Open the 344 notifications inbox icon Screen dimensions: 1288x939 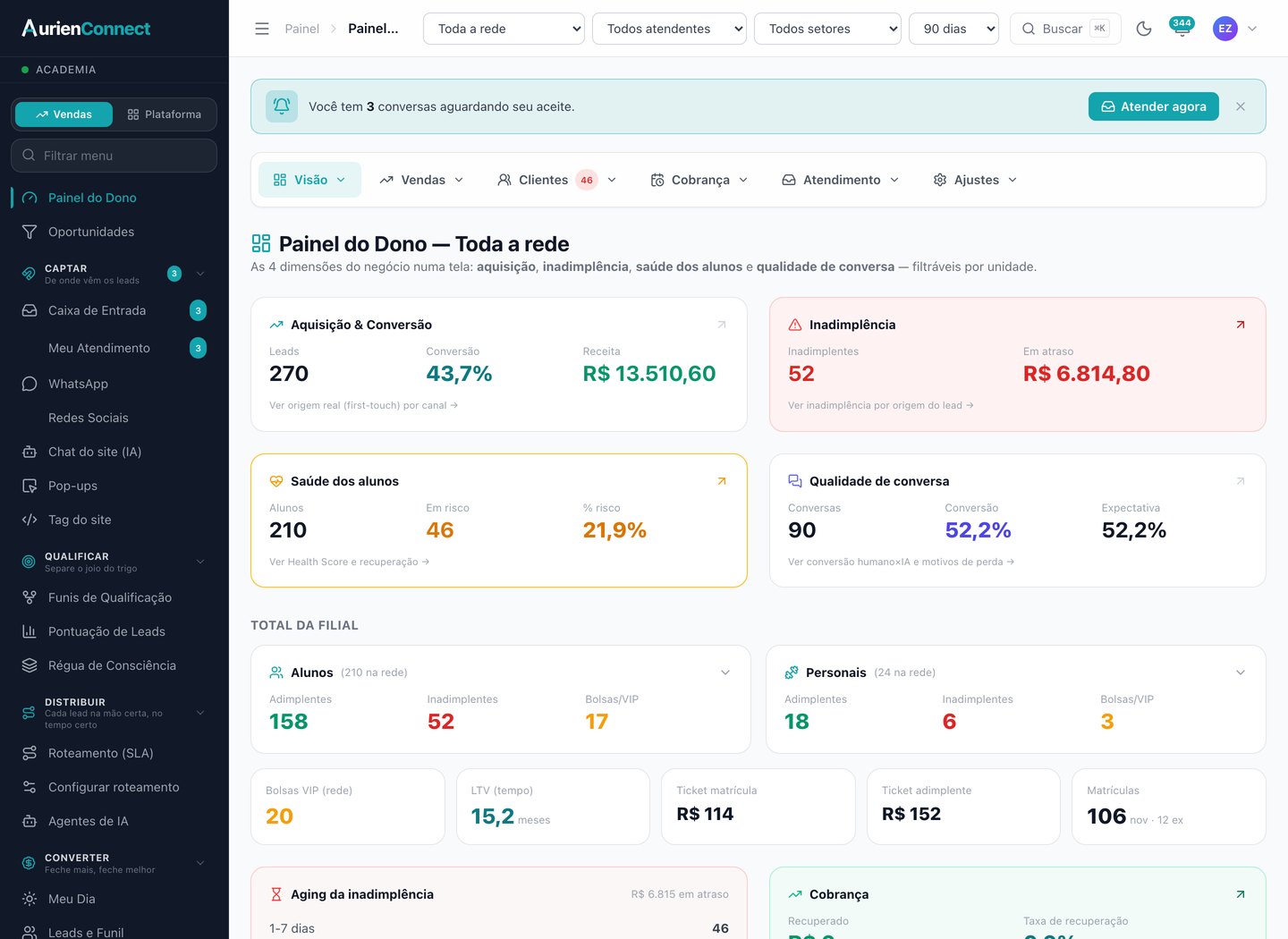[x=1182, y=28]
